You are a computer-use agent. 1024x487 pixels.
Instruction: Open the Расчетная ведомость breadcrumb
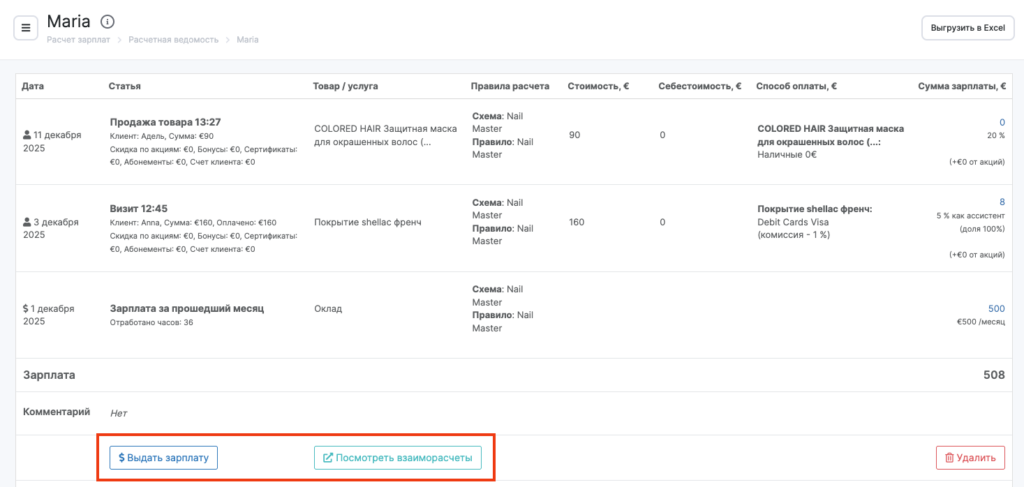tap(175, 39)
